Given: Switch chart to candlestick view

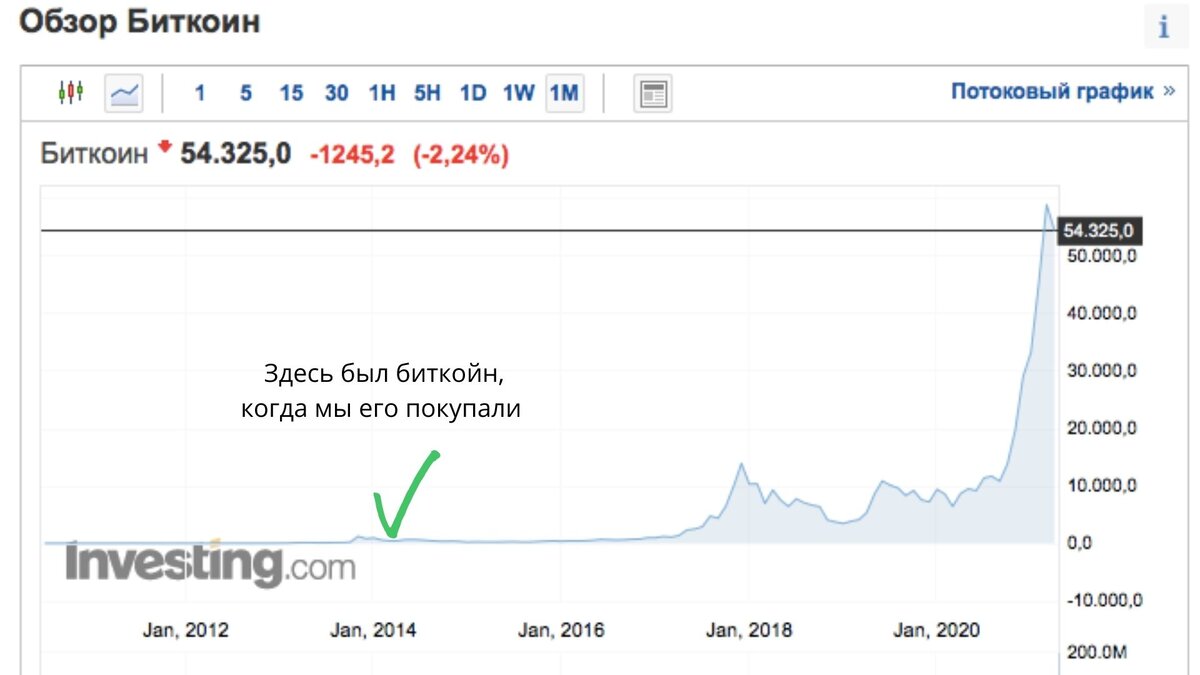Looking at the screenshot, I should click(x=71, y=92).
